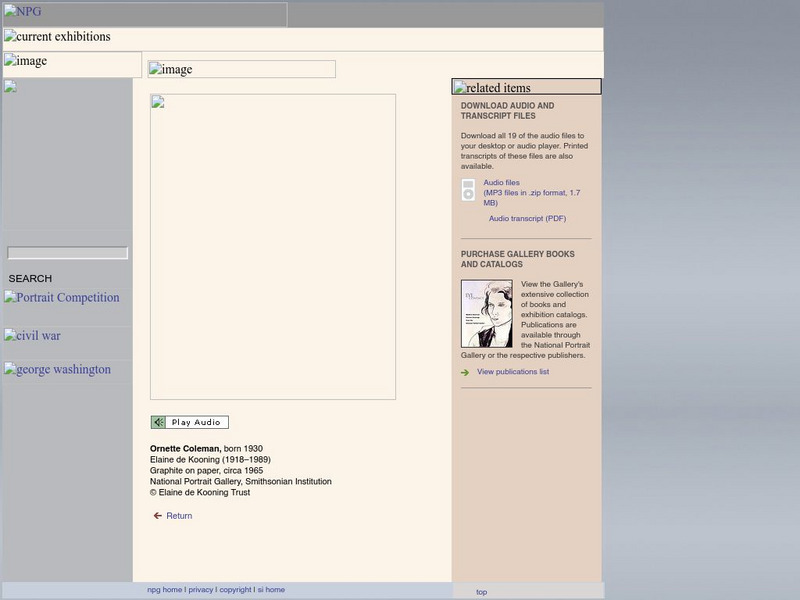This screenshot has height=600, width=800.
Task: Click inside the search text field
Action: [68, 254]
